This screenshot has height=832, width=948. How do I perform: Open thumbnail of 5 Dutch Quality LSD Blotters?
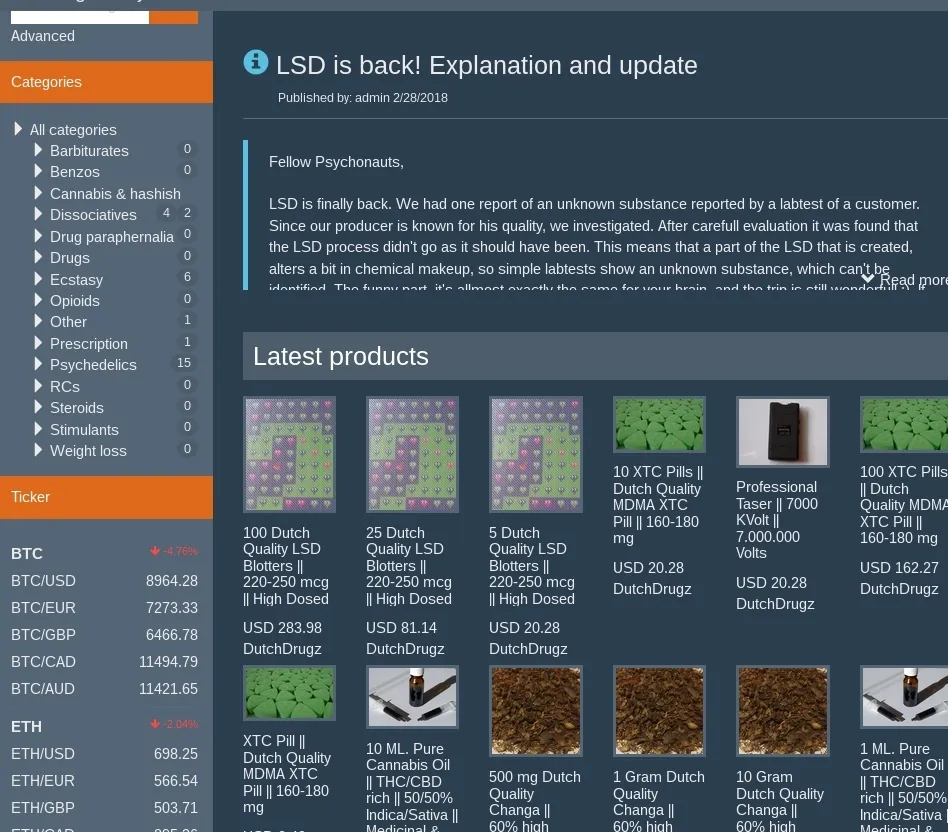pos(536,454)
